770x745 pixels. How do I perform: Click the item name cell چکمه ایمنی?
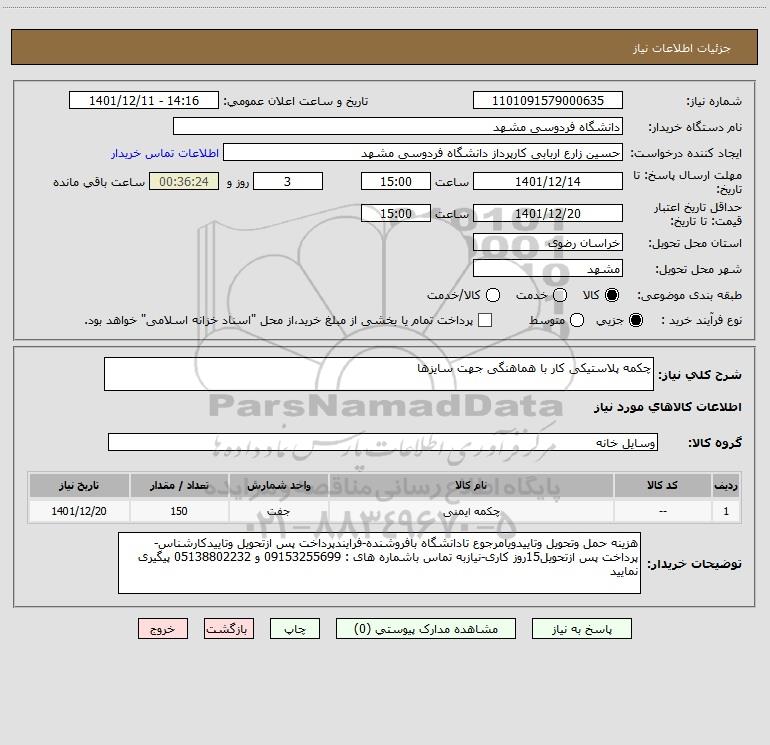[471, 512]
